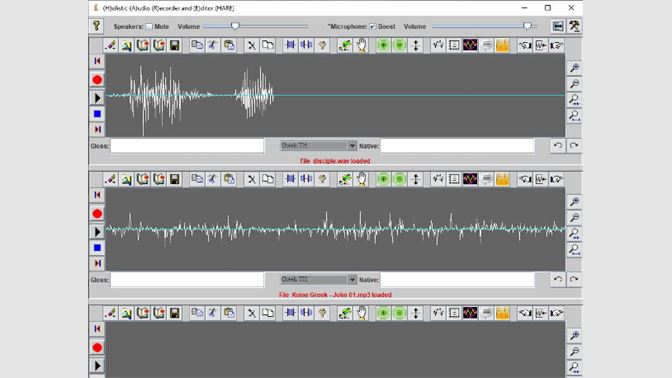672x378 pixels.
Task: Click on the disciple.wav waveform display
Action: tap(335, 95)
